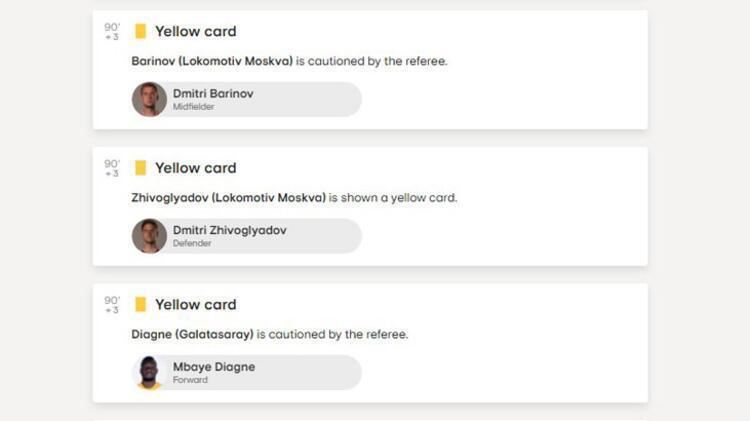Open Dmitri Barinov's avatar photo

click(x=149, y=99)
